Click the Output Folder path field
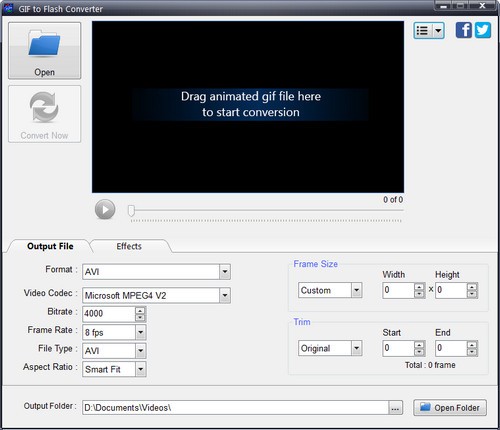500x430 pixels. (x=236, y=408)
